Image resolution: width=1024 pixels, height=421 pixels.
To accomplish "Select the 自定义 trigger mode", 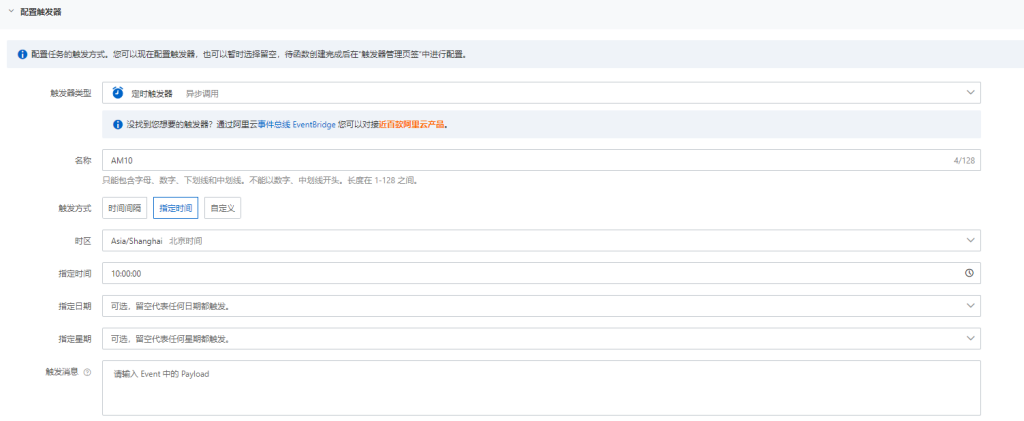I will [x=223, y=208].
